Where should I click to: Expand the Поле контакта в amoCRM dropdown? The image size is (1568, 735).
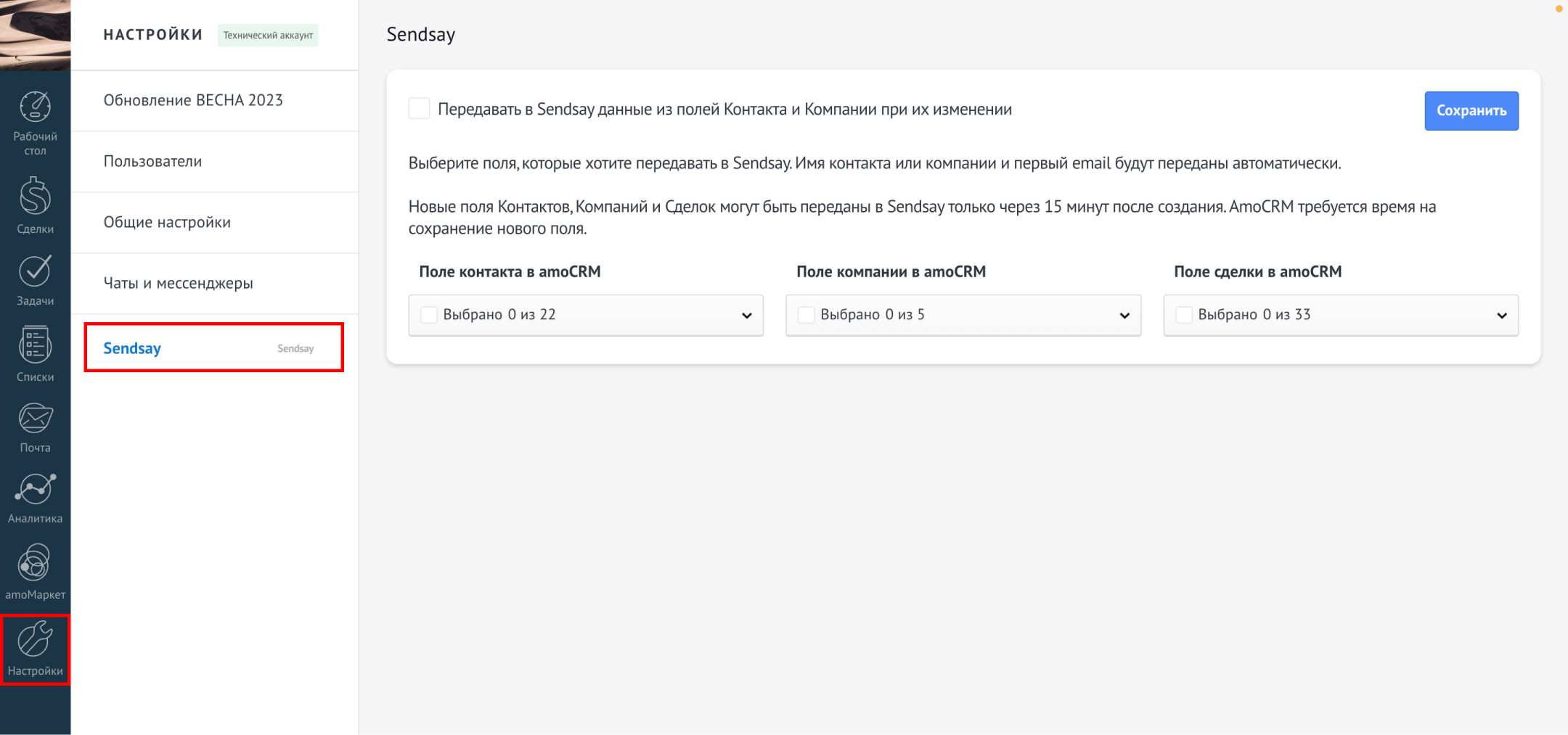[746, 316]
